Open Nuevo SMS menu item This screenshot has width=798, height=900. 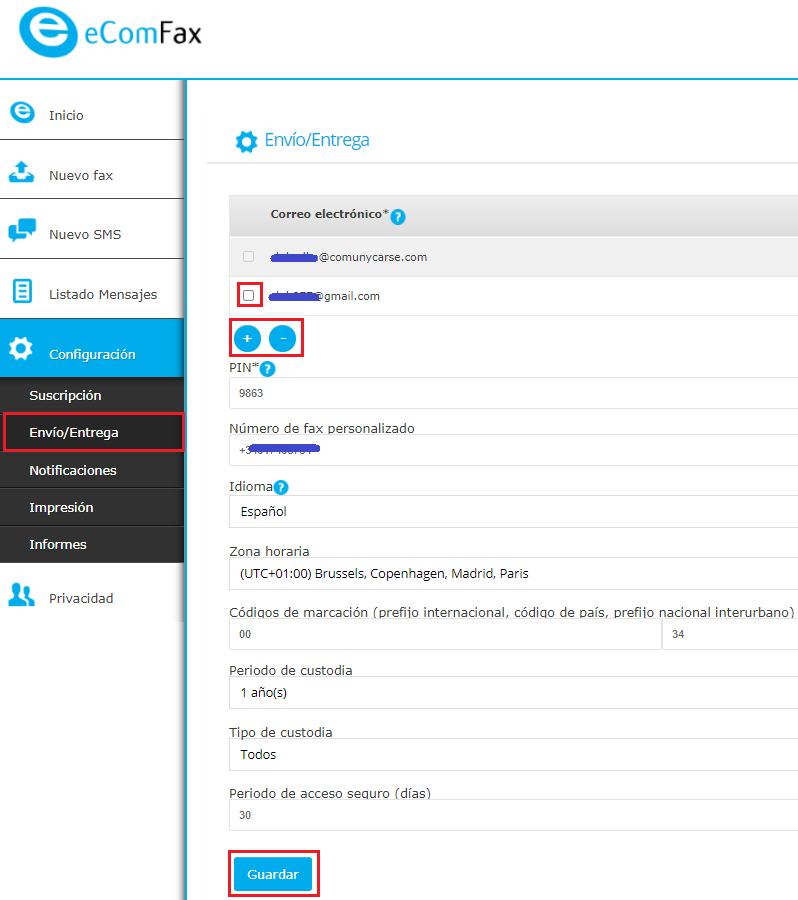(92, 229)
